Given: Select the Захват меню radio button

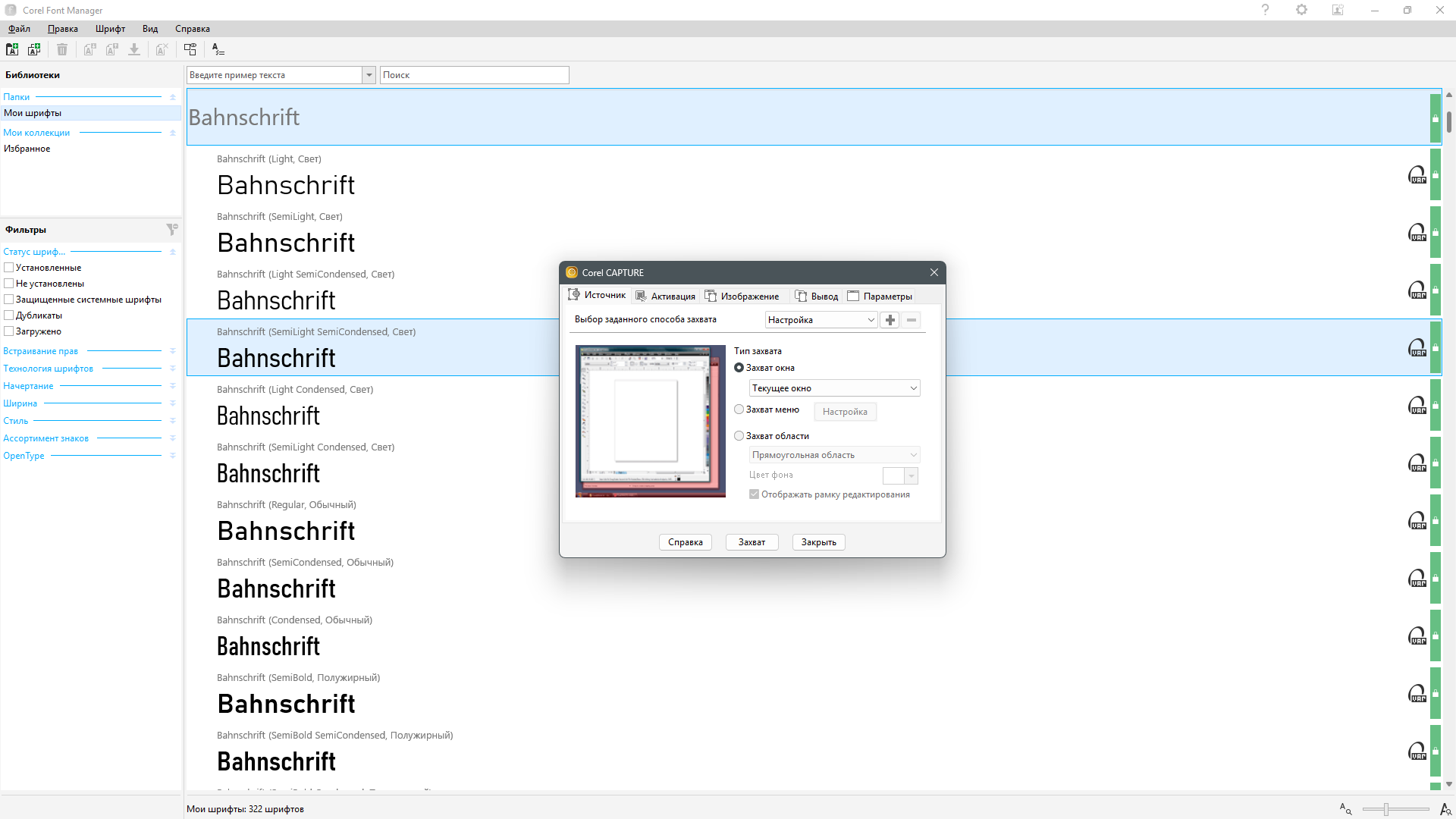Looking at the screenshot, I should (739, 409).
